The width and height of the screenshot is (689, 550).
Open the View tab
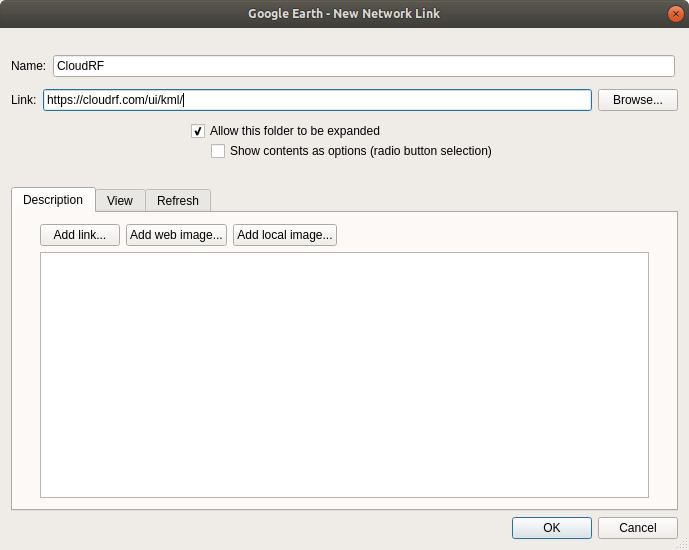tap(120, 201)
